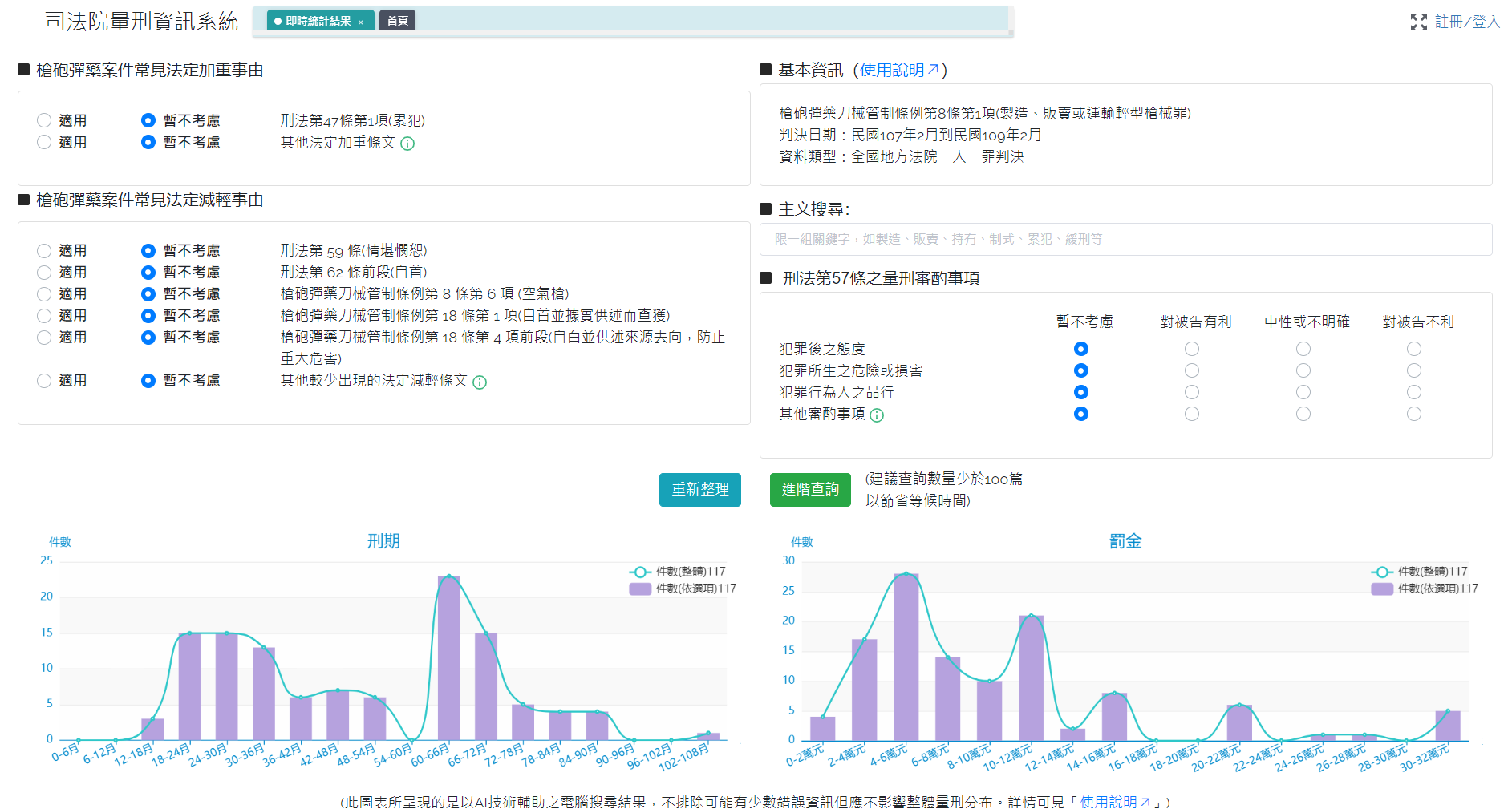Viewport: 1512px width, 809px height.
Task: Close the 即時統計結果 tab
Action: (361, 22)
